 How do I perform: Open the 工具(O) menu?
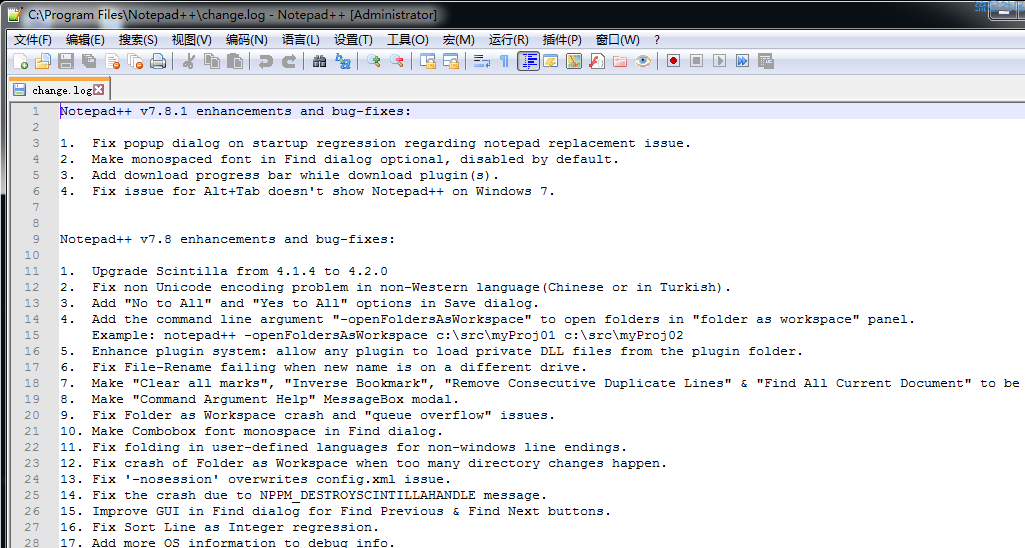pos(408,40)
